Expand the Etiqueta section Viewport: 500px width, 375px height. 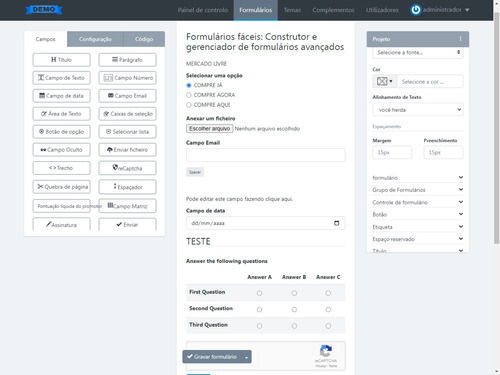tap(418, 227)
